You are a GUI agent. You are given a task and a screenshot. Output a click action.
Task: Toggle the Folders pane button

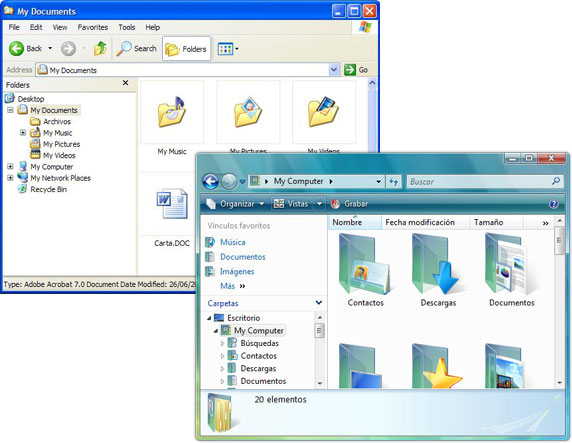coord(186,49)
